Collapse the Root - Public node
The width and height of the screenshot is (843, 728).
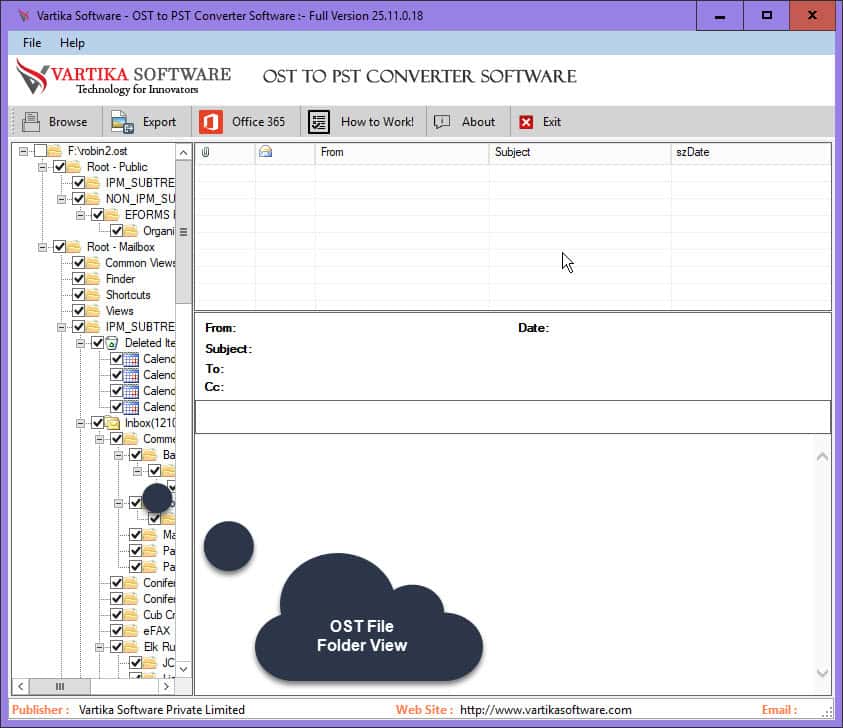click(42, 167)
